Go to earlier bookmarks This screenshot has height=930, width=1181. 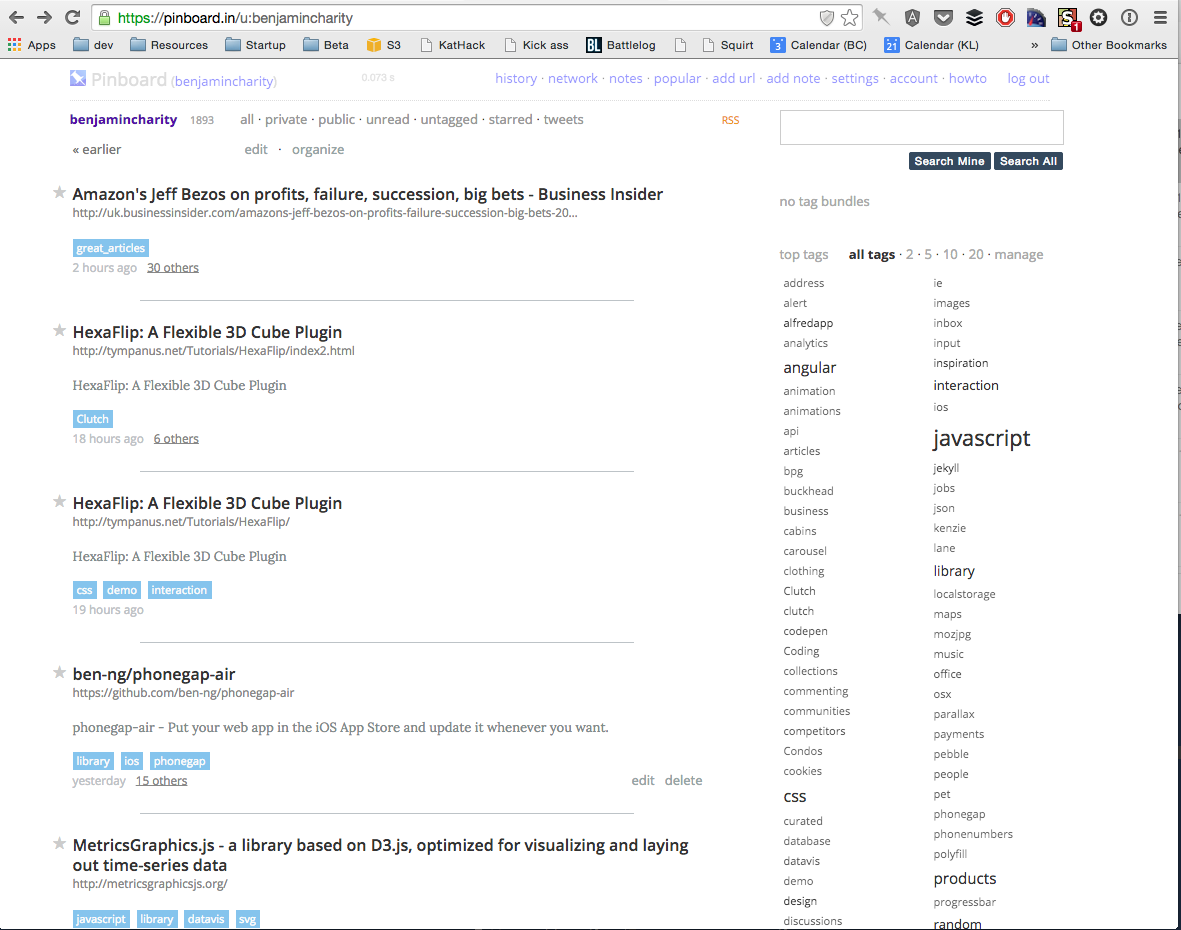96,149
